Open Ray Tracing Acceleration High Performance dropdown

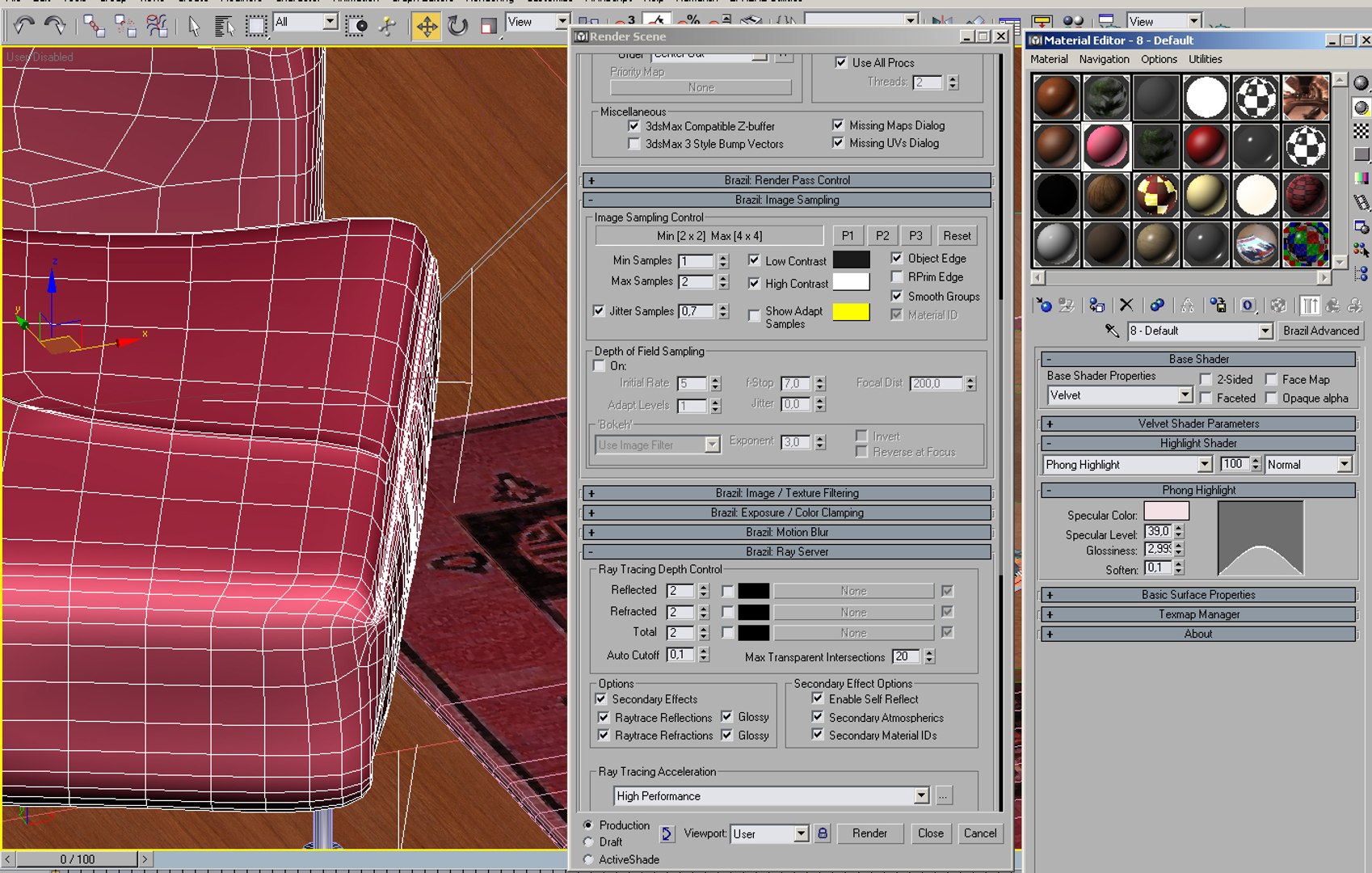pos(921,795)
